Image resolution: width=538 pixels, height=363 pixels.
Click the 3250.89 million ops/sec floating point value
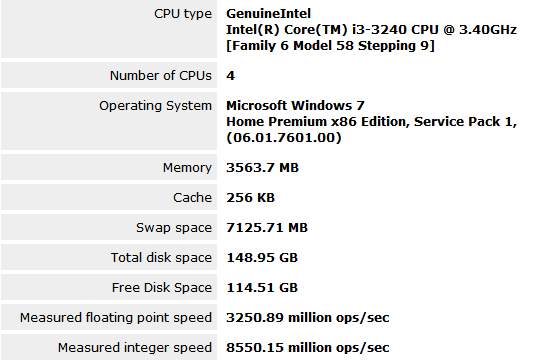[x=307, y=318]
